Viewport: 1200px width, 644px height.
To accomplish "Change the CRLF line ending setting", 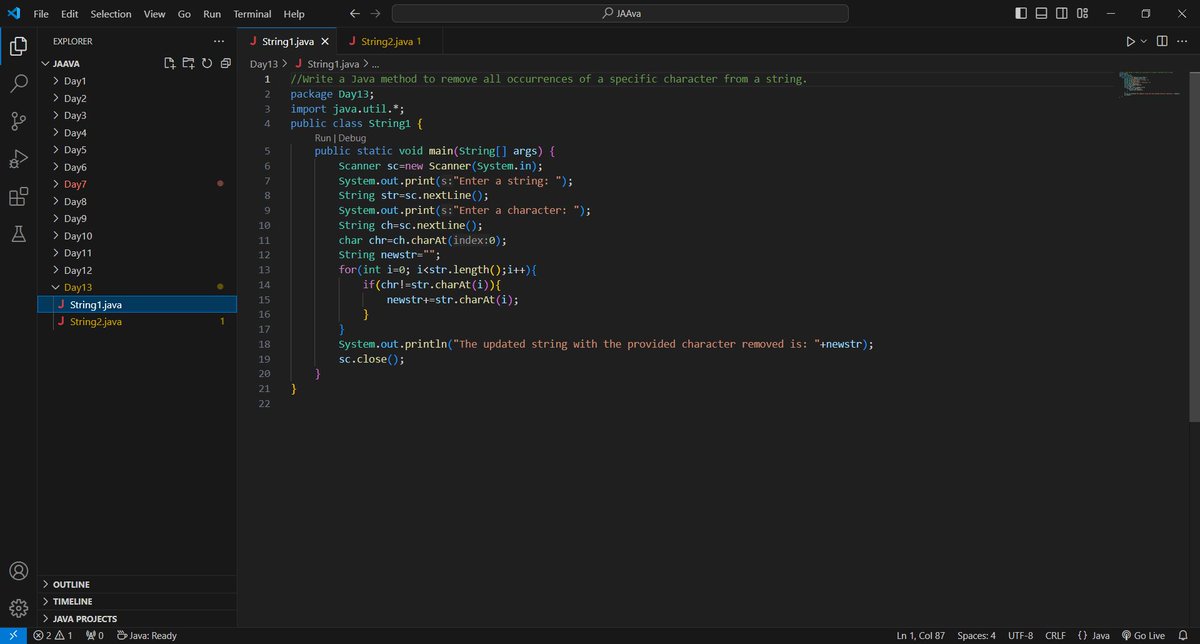I will [x=1055, y=635].
